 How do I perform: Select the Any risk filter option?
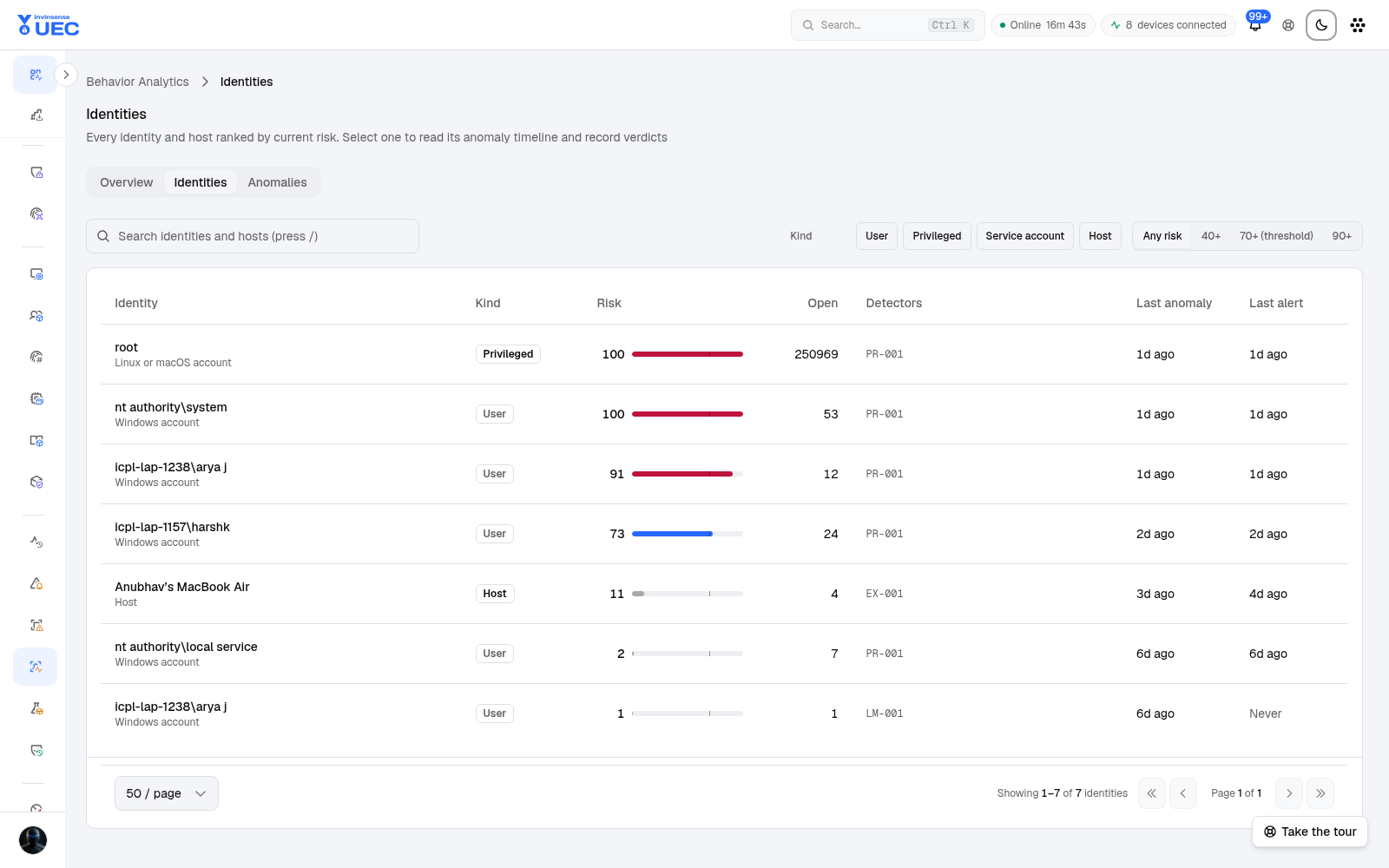[x=1162, y=236]
